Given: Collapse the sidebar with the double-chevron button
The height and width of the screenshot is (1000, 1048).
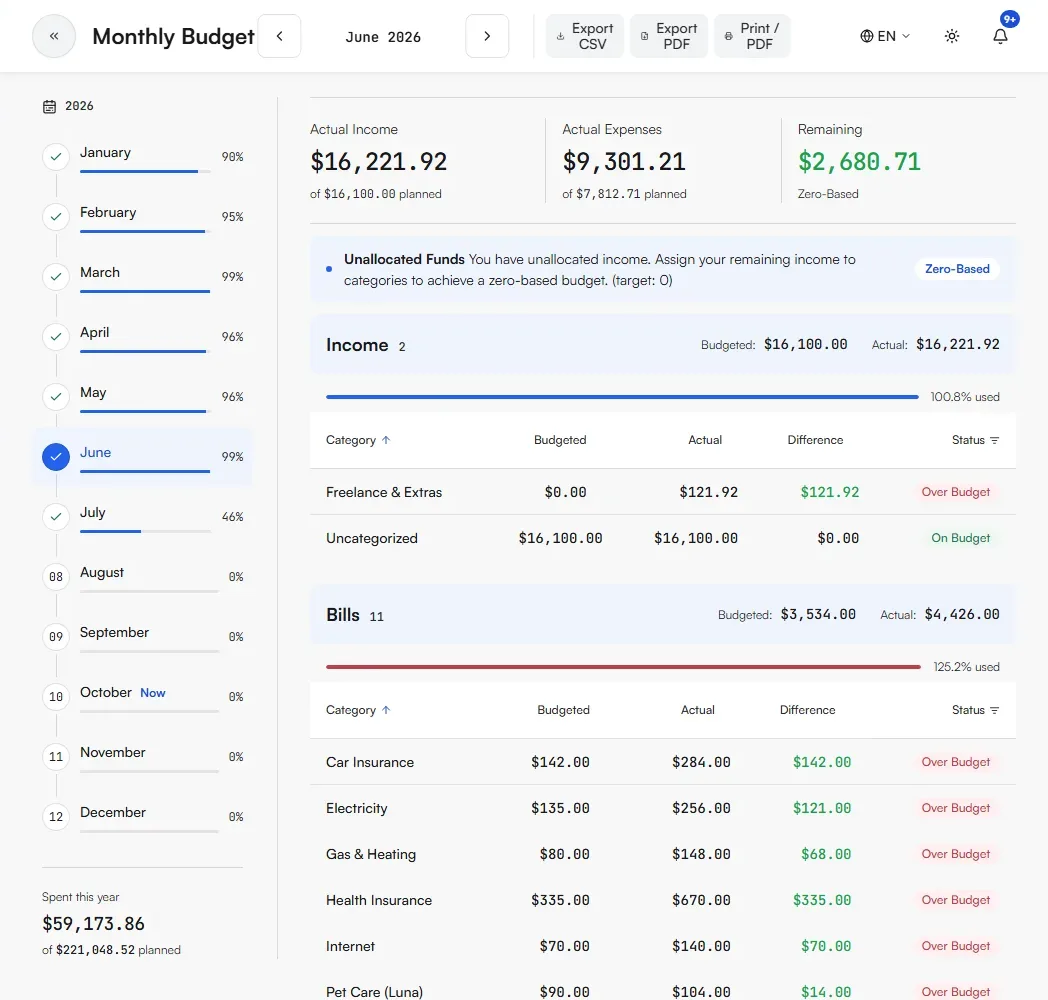Looking at the screenshot, I should coord(54,36).
